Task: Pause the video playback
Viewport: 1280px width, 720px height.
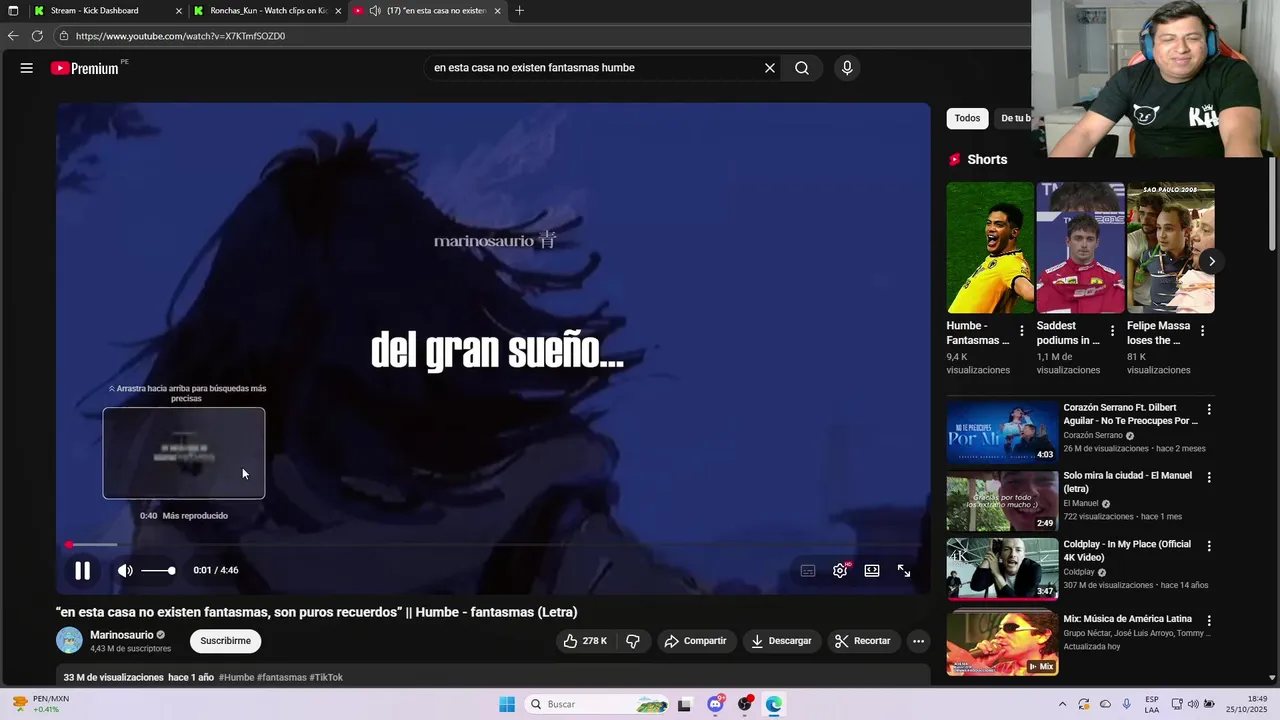Action: click(x=83, y=570)
